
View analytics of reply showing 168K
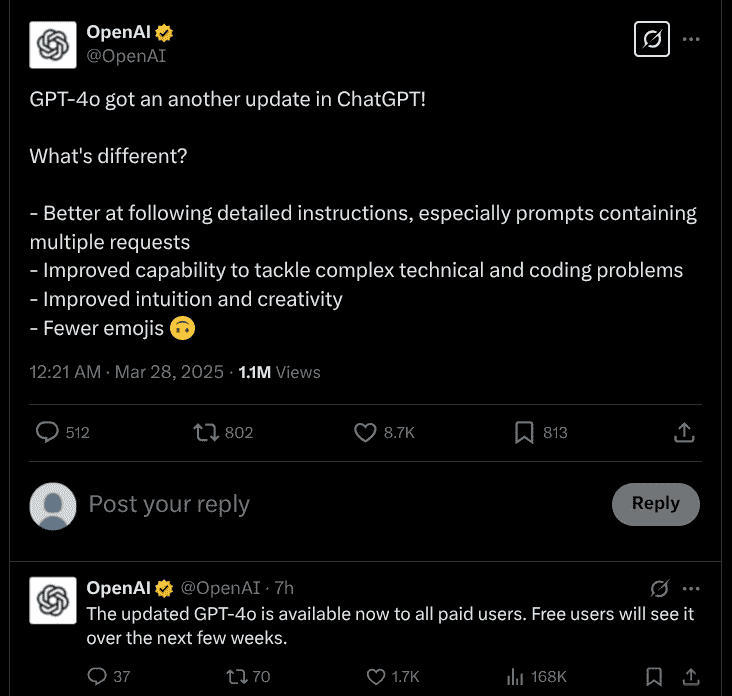pyautogui.click(x=515, y=677)
